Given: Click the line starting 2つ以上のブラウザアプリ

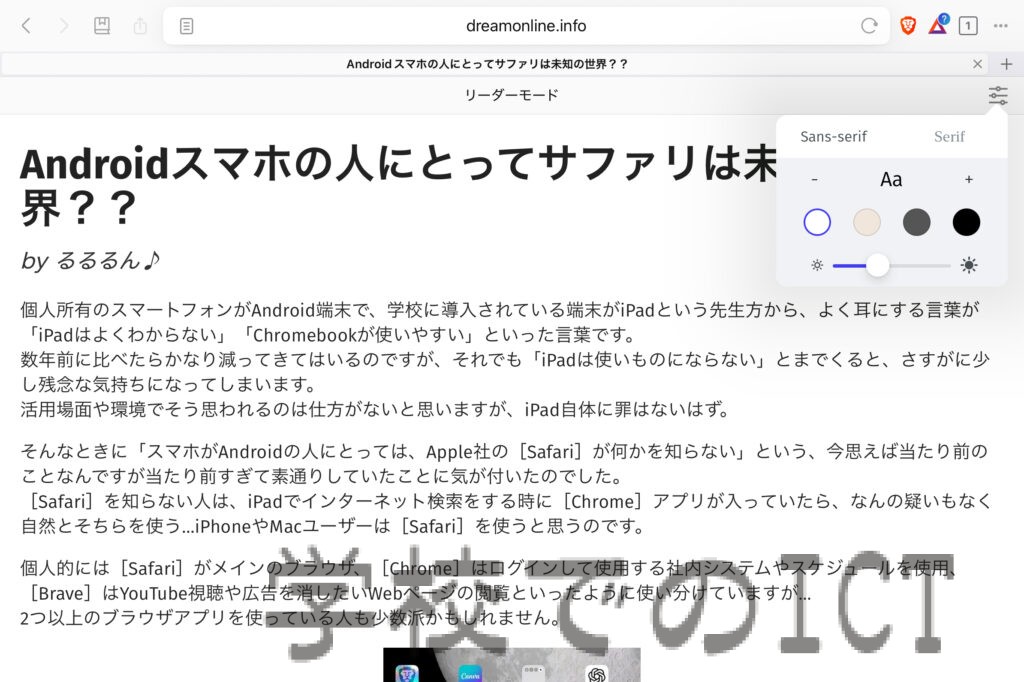Looking at the screenshot, I should point(290,618).
